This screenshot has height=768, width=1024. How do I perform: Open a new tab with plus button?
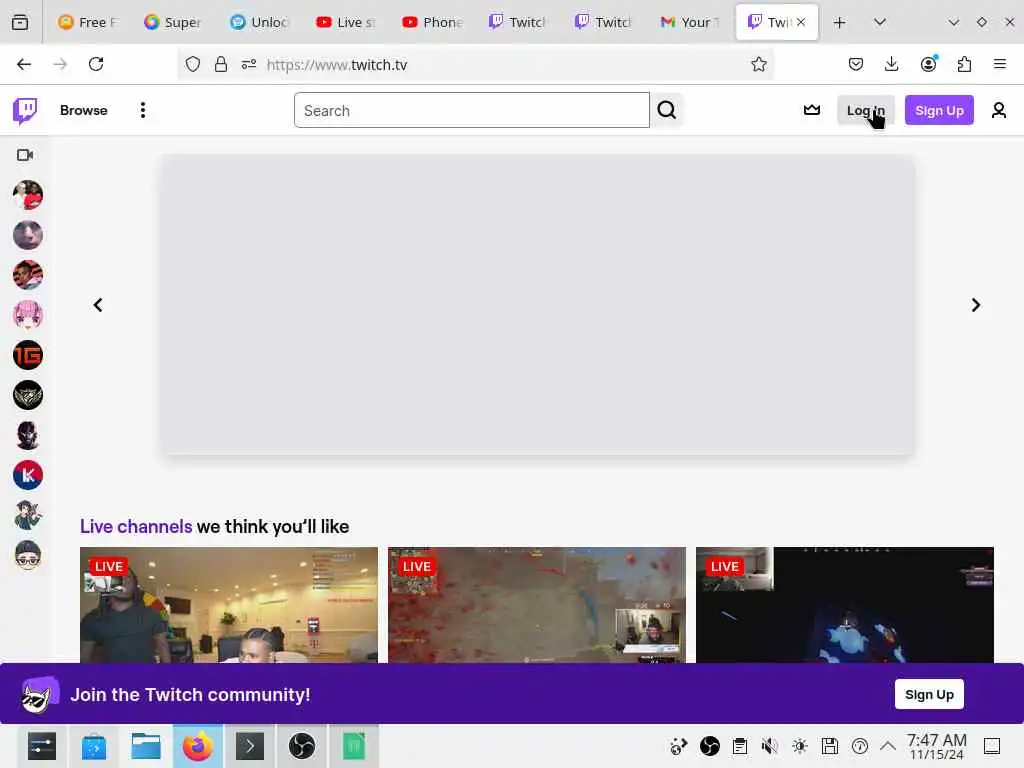(840, 22)
